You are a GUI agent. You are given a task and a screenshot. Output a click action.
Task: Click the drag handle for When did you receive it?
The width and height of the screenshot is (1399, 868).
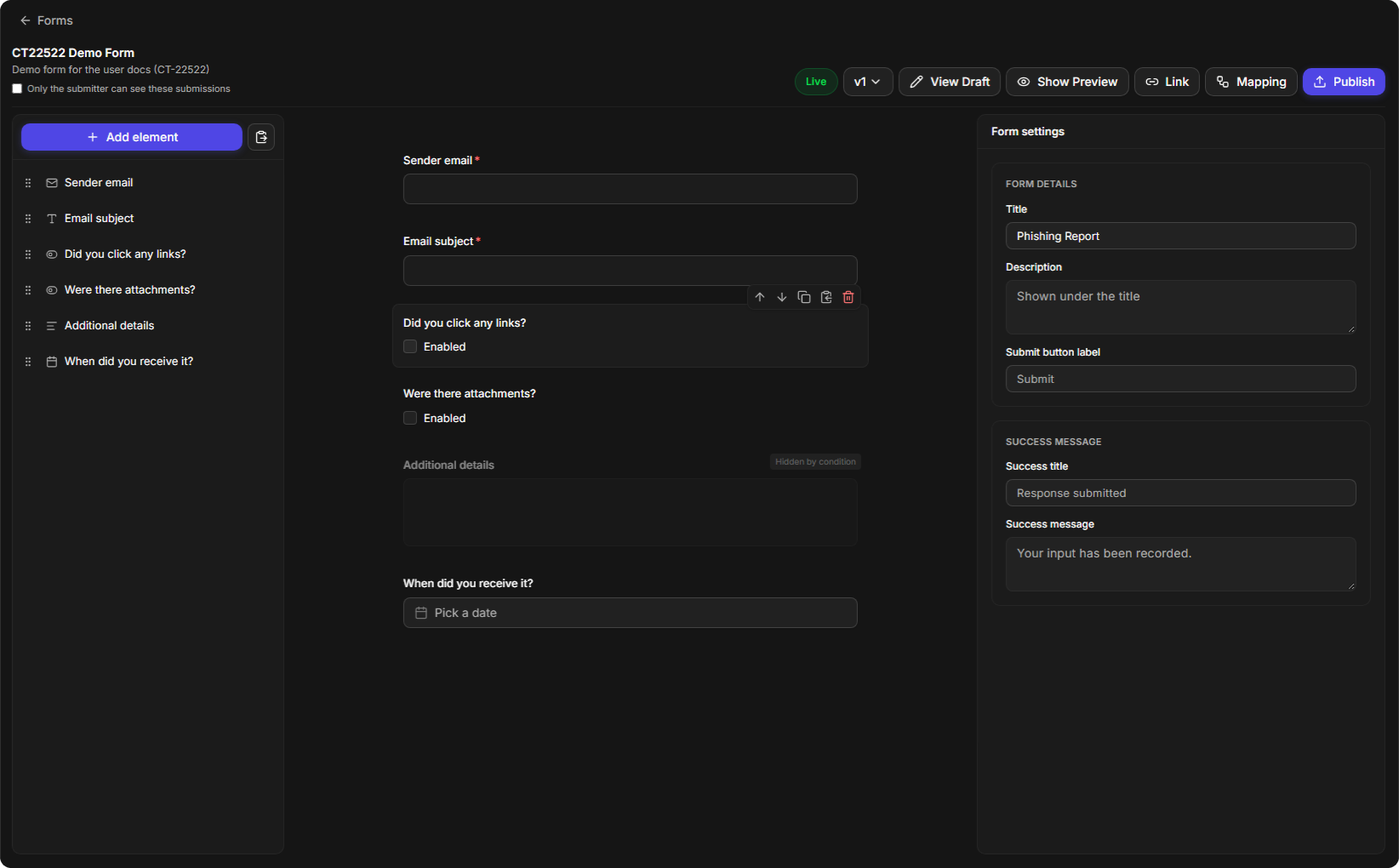click(x=28, y=362)
